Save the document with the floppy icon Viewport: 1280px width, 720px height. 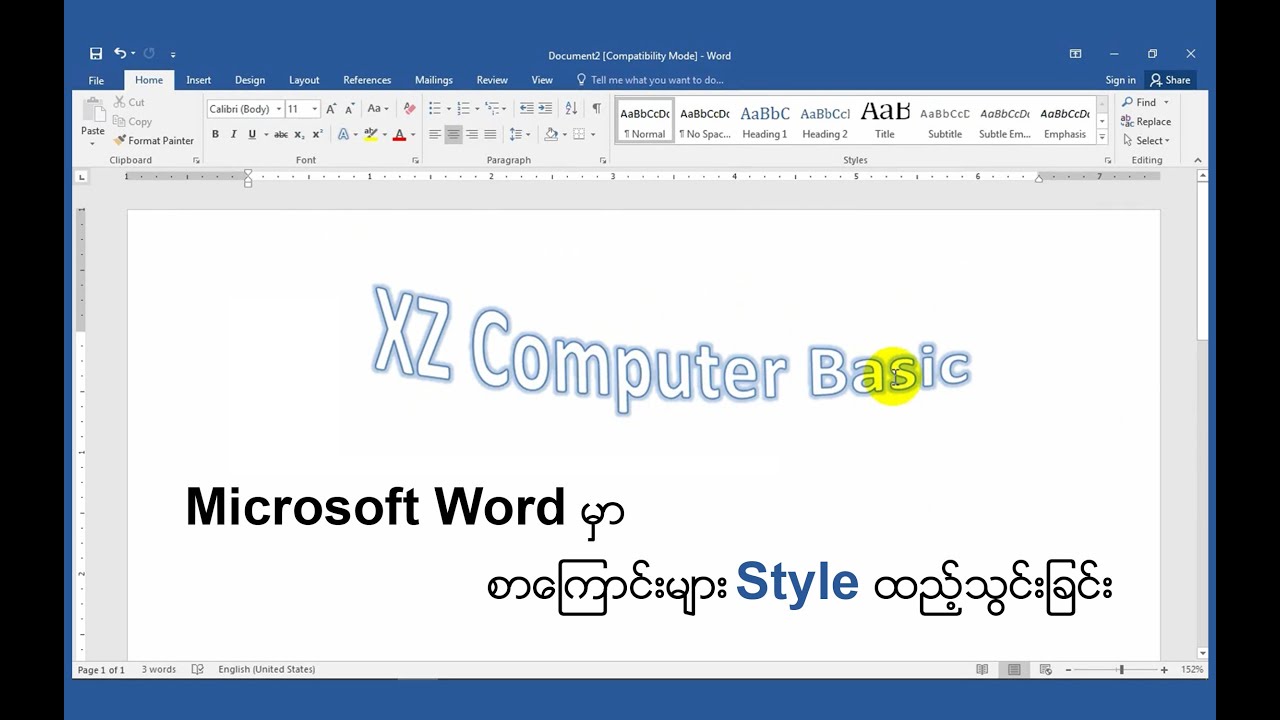(96, 54)
